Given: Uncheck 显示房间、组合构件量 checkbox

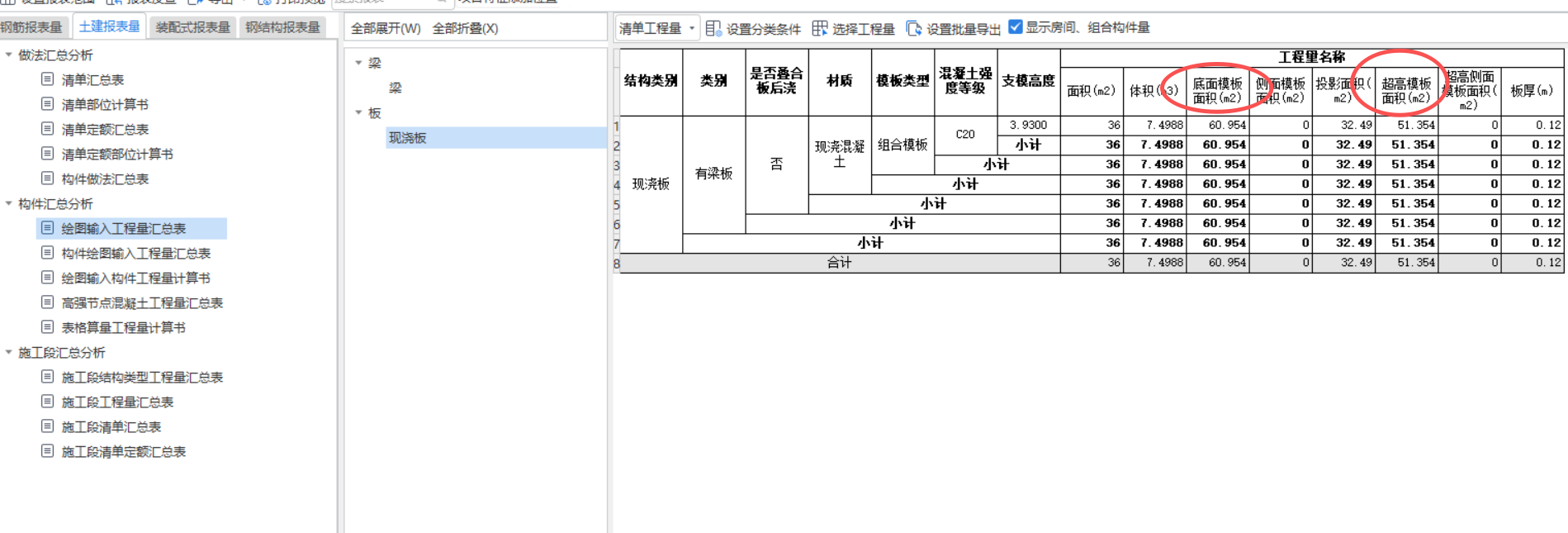Looking at the screenshot, I should click(x=1016, y=27).
